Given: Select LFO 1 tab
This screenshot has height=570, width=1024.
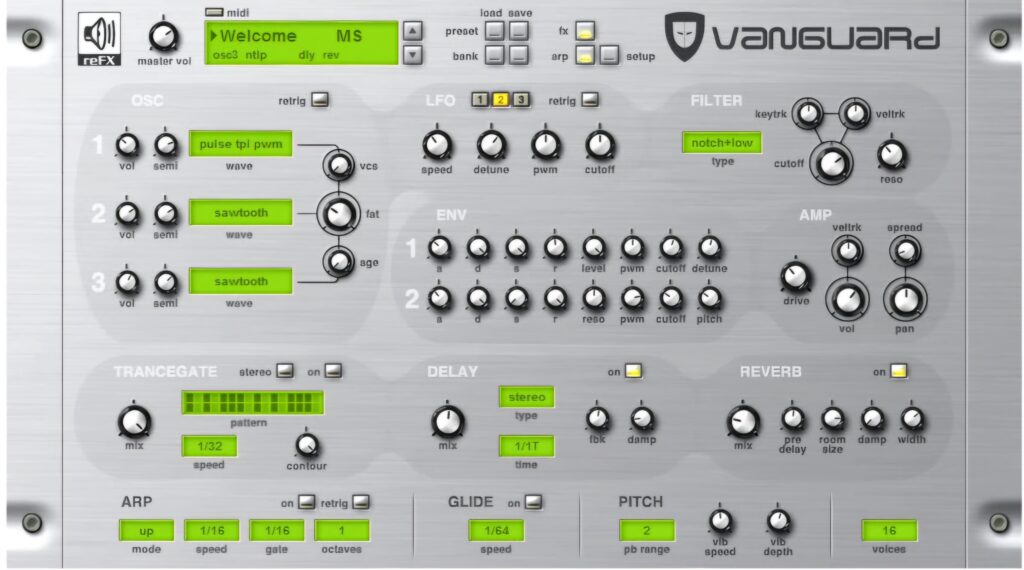Looking at the screenshot, I should (x=480, y=100).
